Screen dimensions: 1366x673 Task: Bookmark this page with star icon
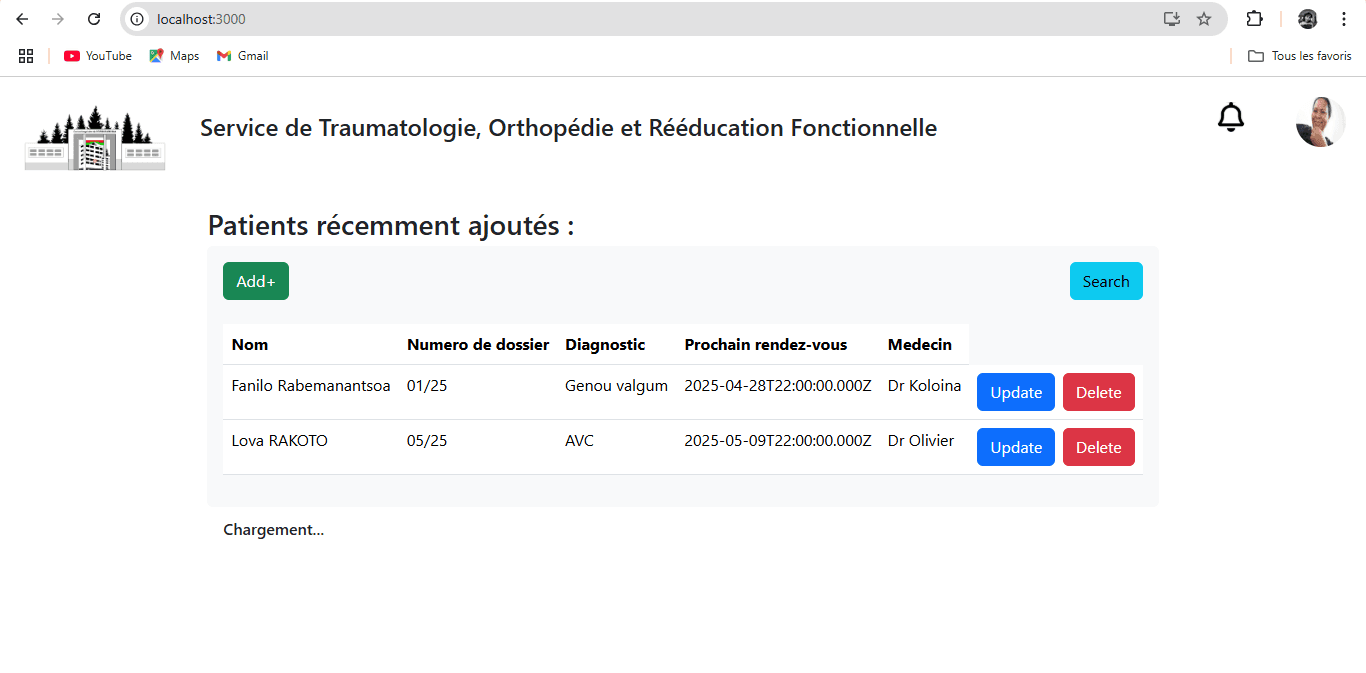point(1204,19)
